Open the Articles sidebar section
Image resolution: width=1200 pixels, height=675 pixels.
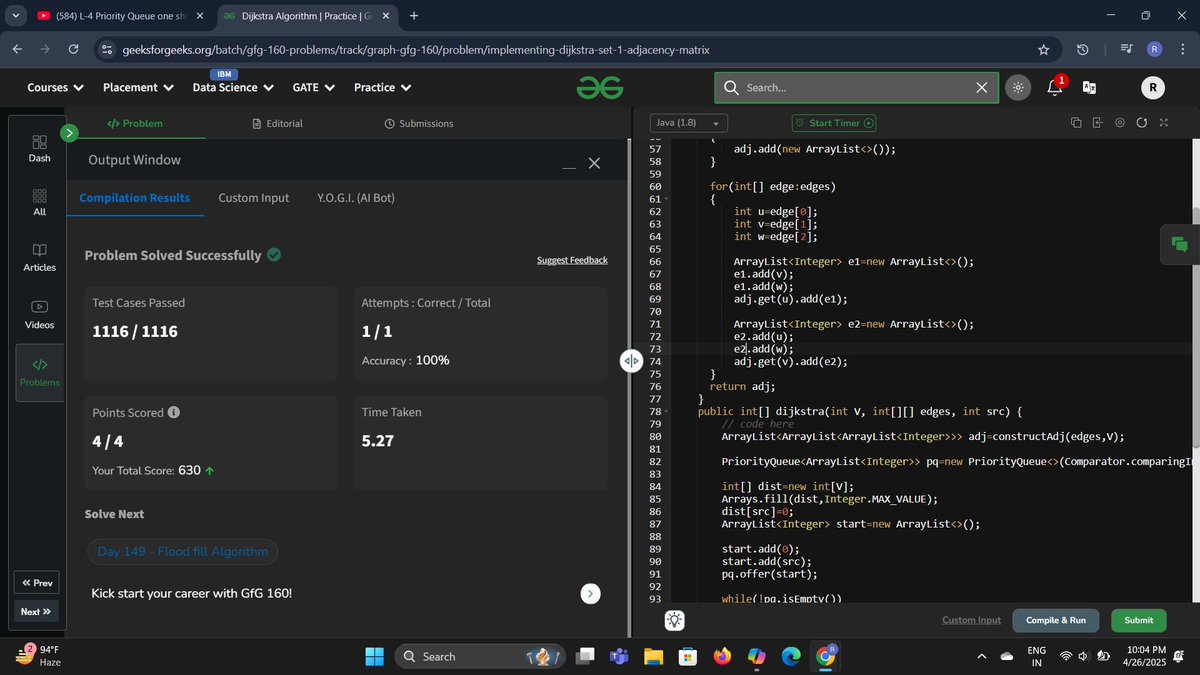(x=39, y=257)
